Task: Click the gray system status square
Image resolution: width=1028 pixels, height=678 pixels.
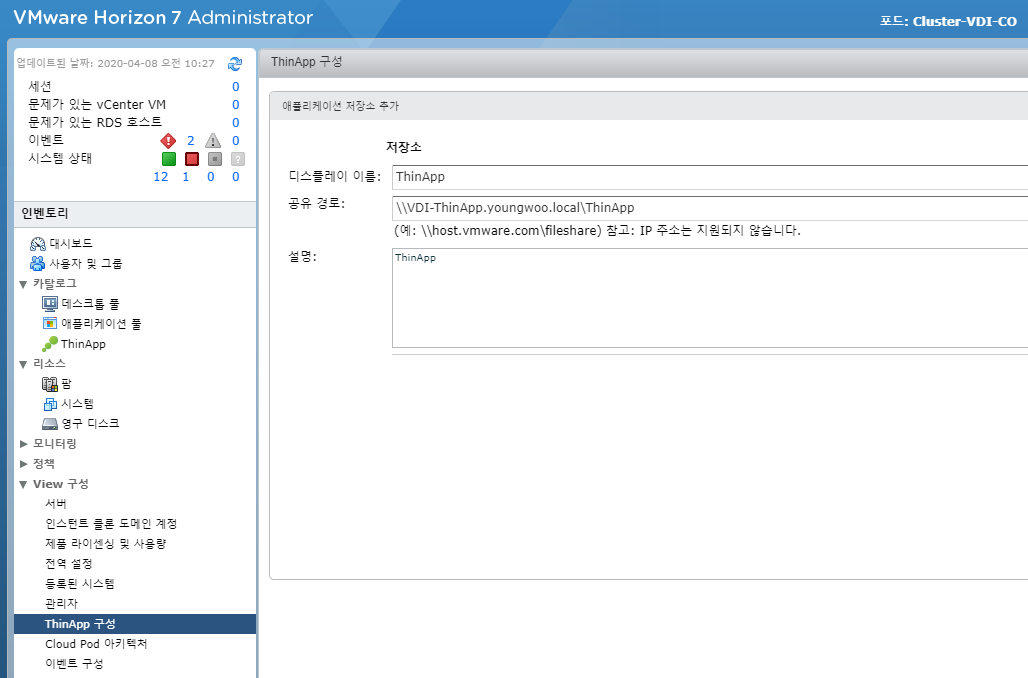Action: point(214,159)
